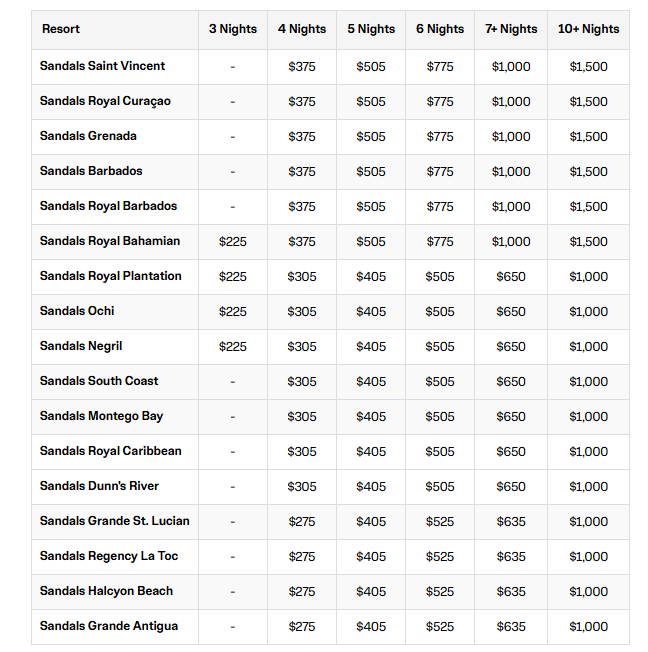This screenshot has height=652, width=648.
Task: Click $1,000 for Sandals Ochi 10+ Nights
Action: point(589,311)
